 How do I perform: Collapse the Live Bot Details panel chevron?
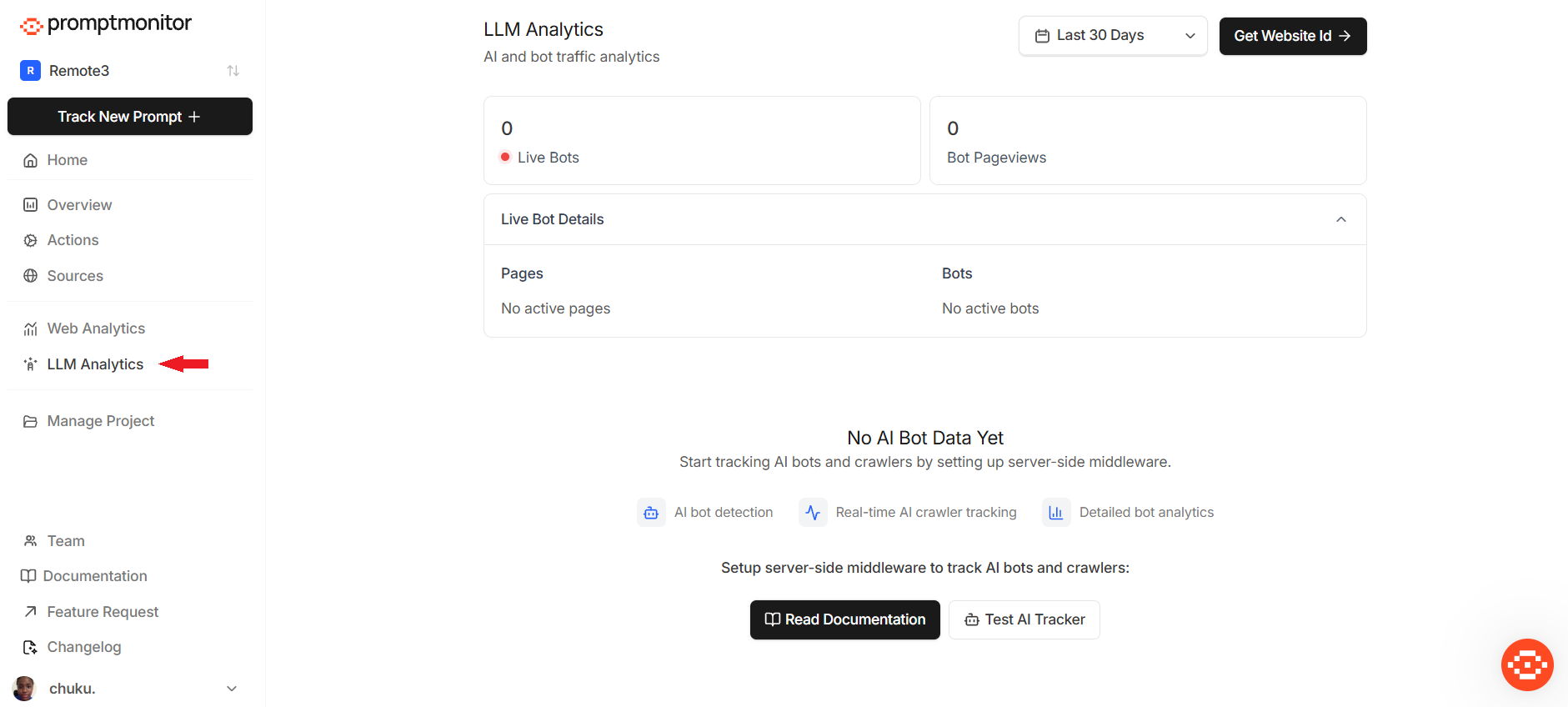point(1340,219)
